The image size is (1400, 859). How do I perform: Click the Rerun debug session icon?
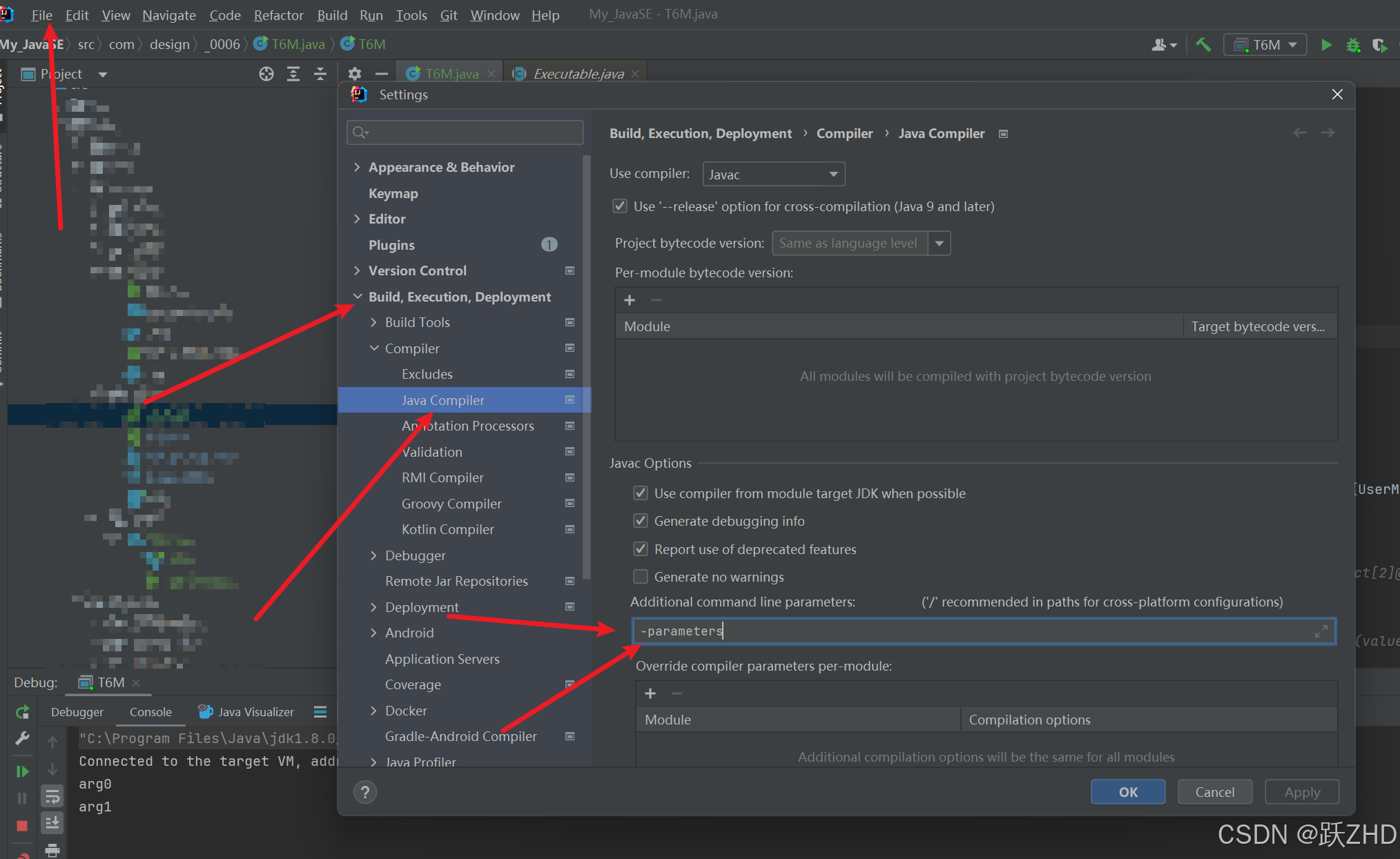click(22, 711)
